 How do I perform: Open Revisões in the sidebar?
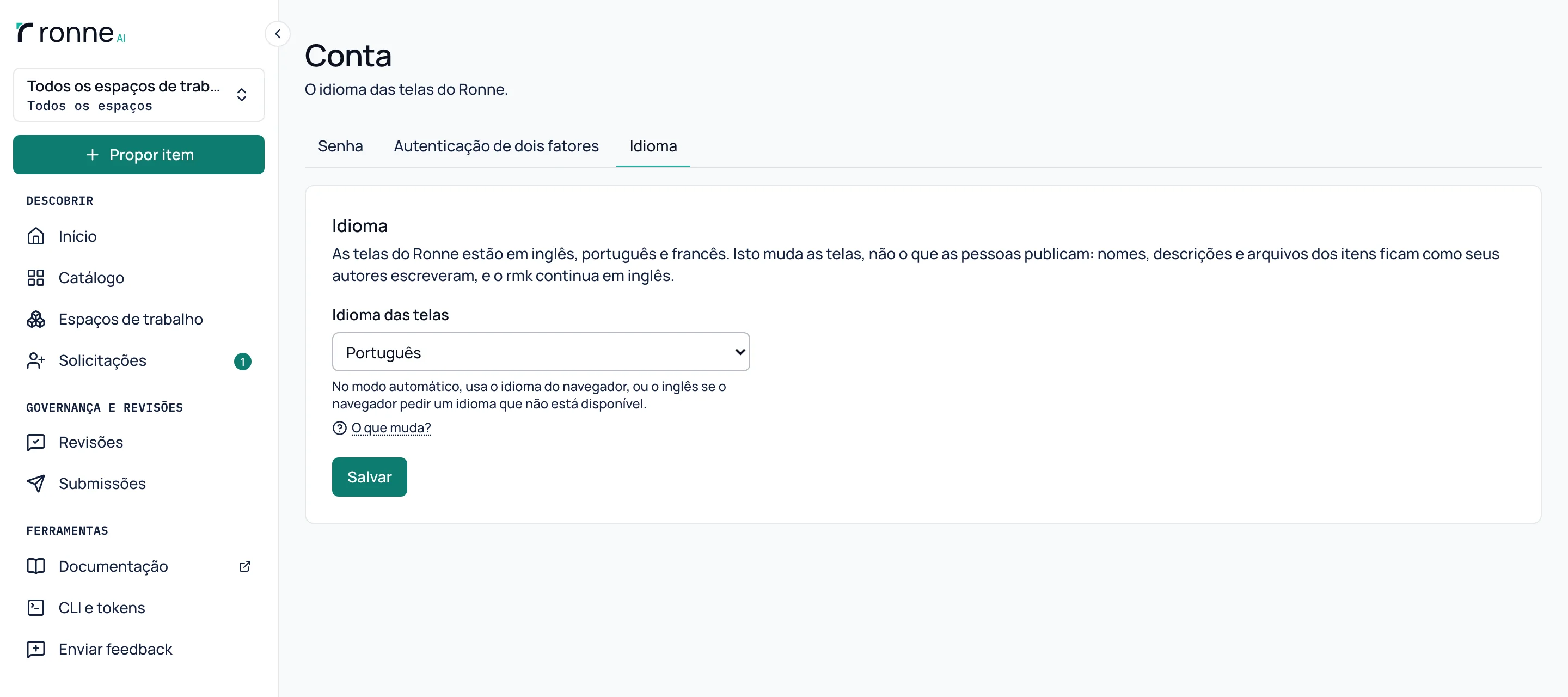139,442
